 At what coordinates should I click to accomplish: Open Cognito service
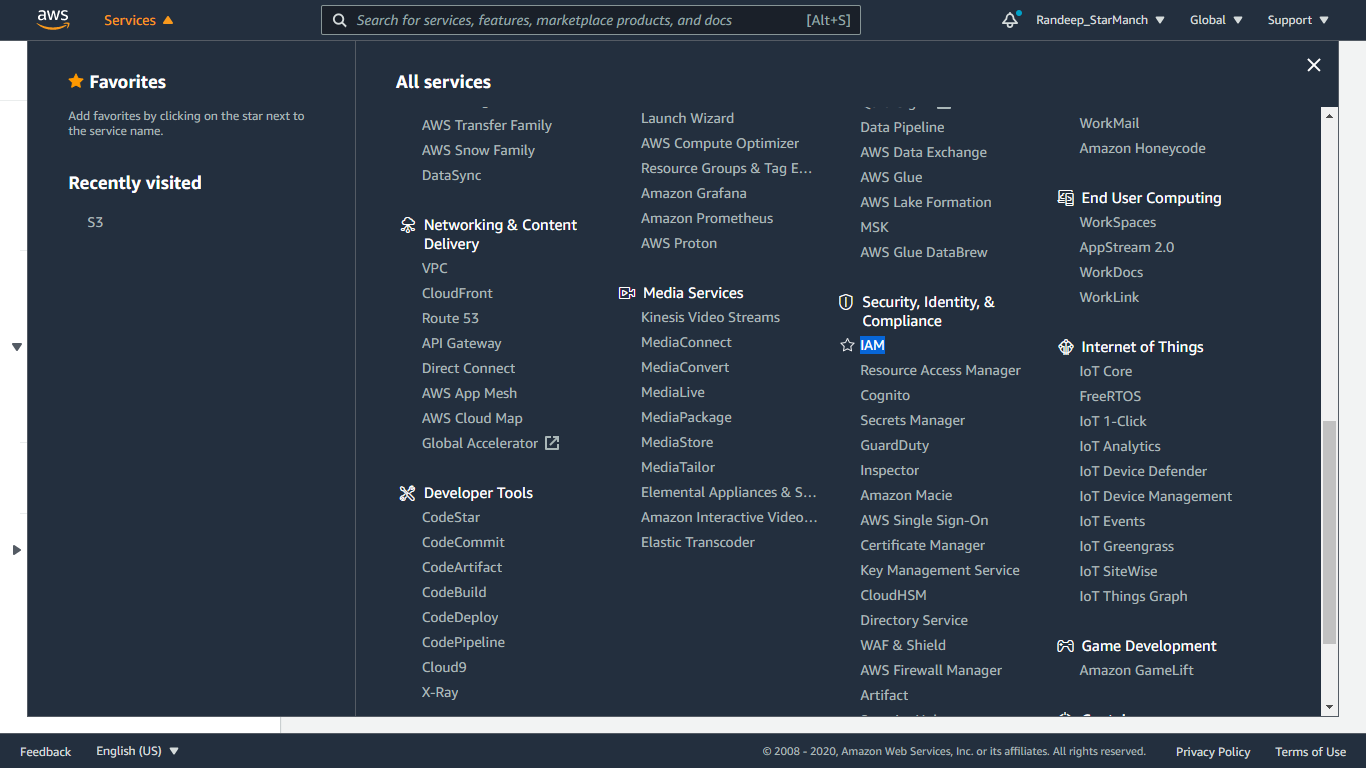pyautogui.click(x=885, y=395)
